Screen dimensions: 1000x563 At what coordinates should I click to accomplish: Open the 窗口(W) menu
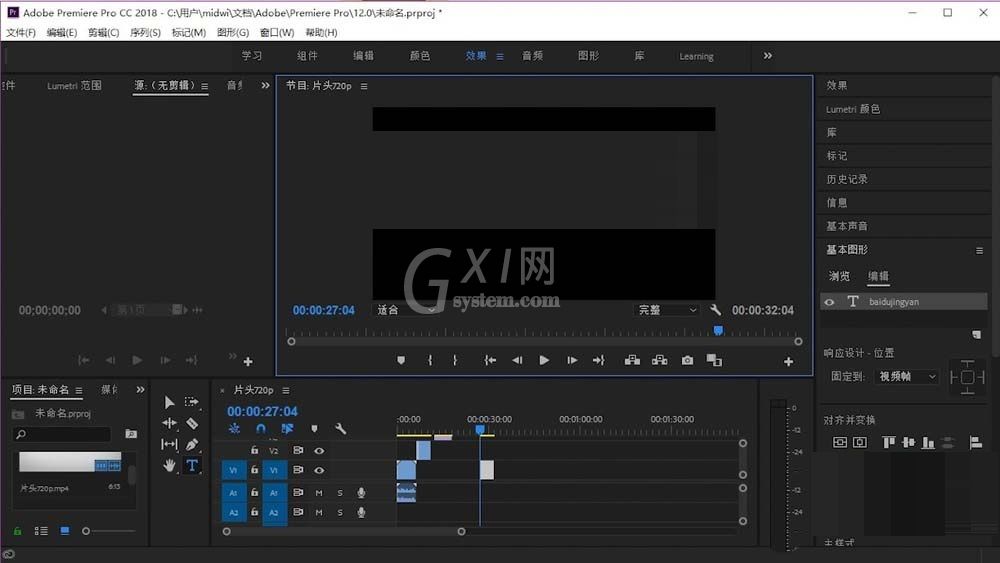pyautogui.click(x=277, y=33)
